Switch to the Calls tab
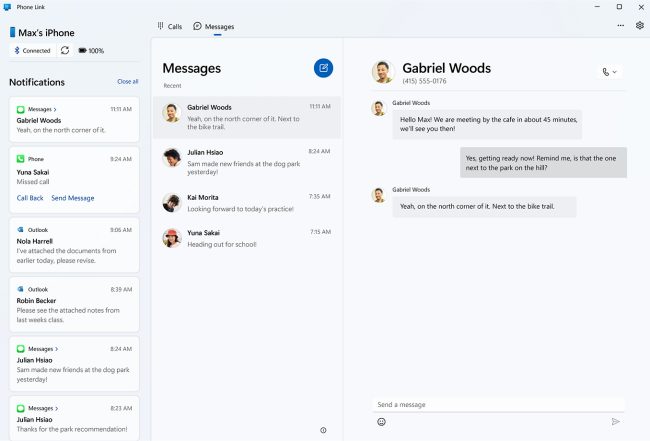 point(169,26)
